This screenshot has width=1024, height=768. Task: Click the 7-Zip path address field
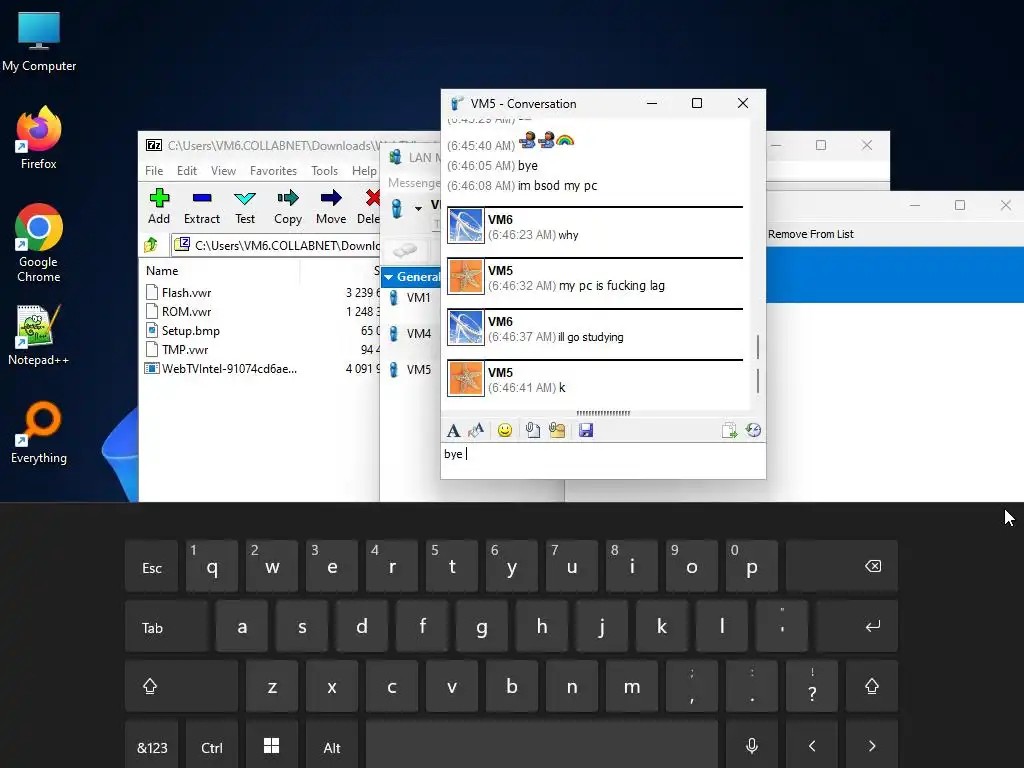[x=276, y=245]
